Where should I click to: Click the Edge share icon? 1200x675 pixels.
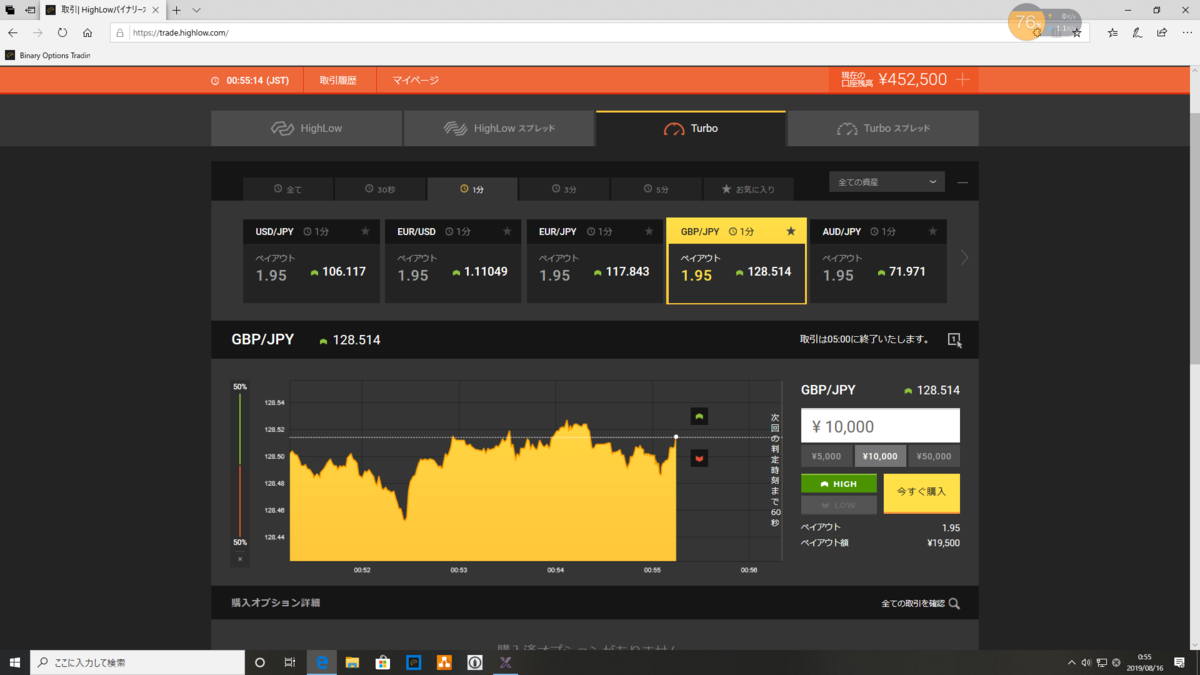tap(1162, 33)
